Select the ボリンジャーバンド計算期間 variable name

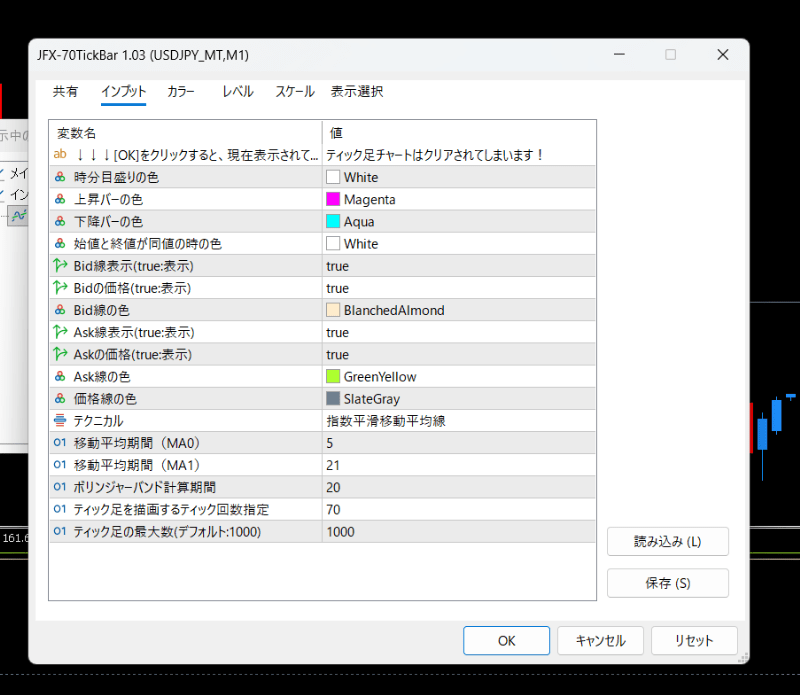click(144, 487)
